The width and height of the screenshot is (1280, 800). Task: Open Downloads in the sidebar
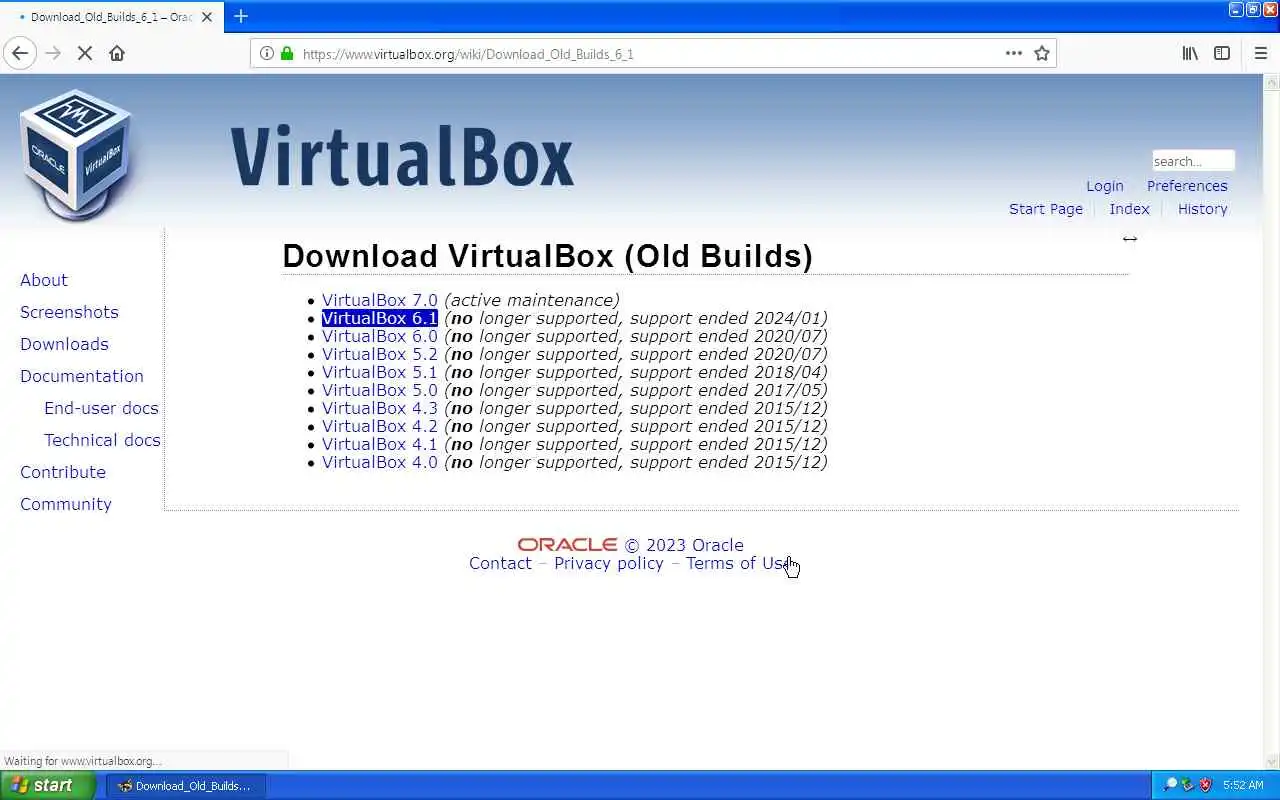point(64,344)
